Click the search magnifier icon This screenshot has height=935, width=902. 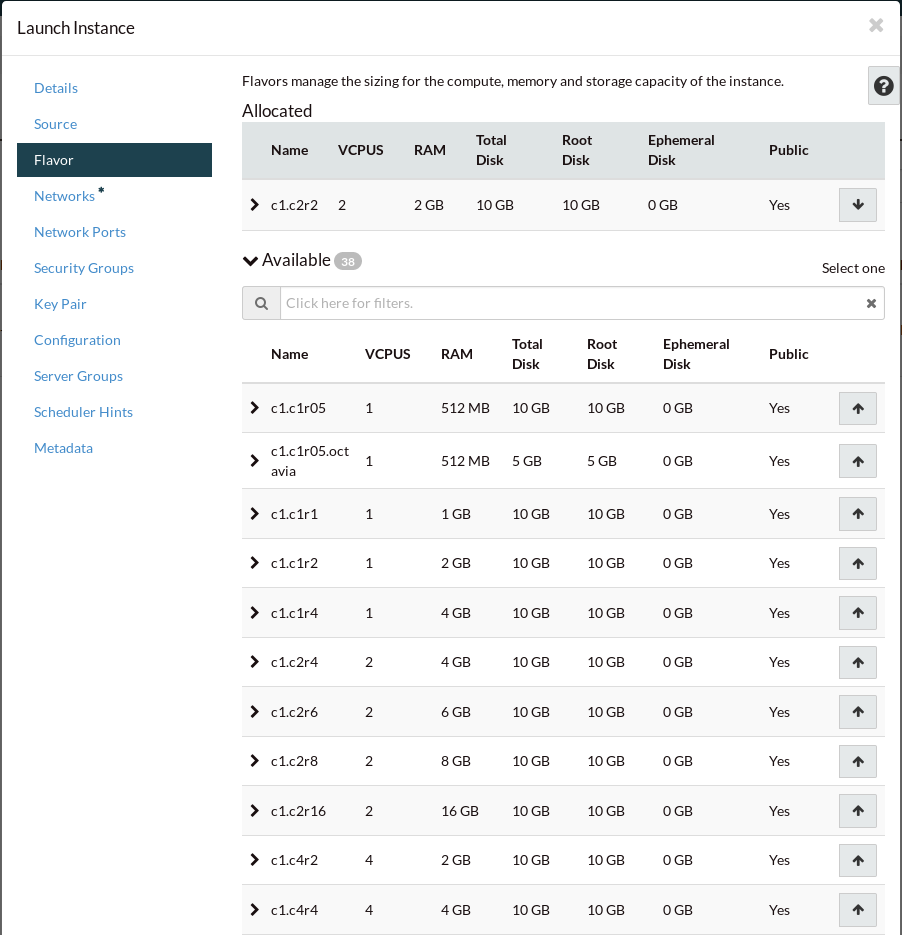point(261,303)
